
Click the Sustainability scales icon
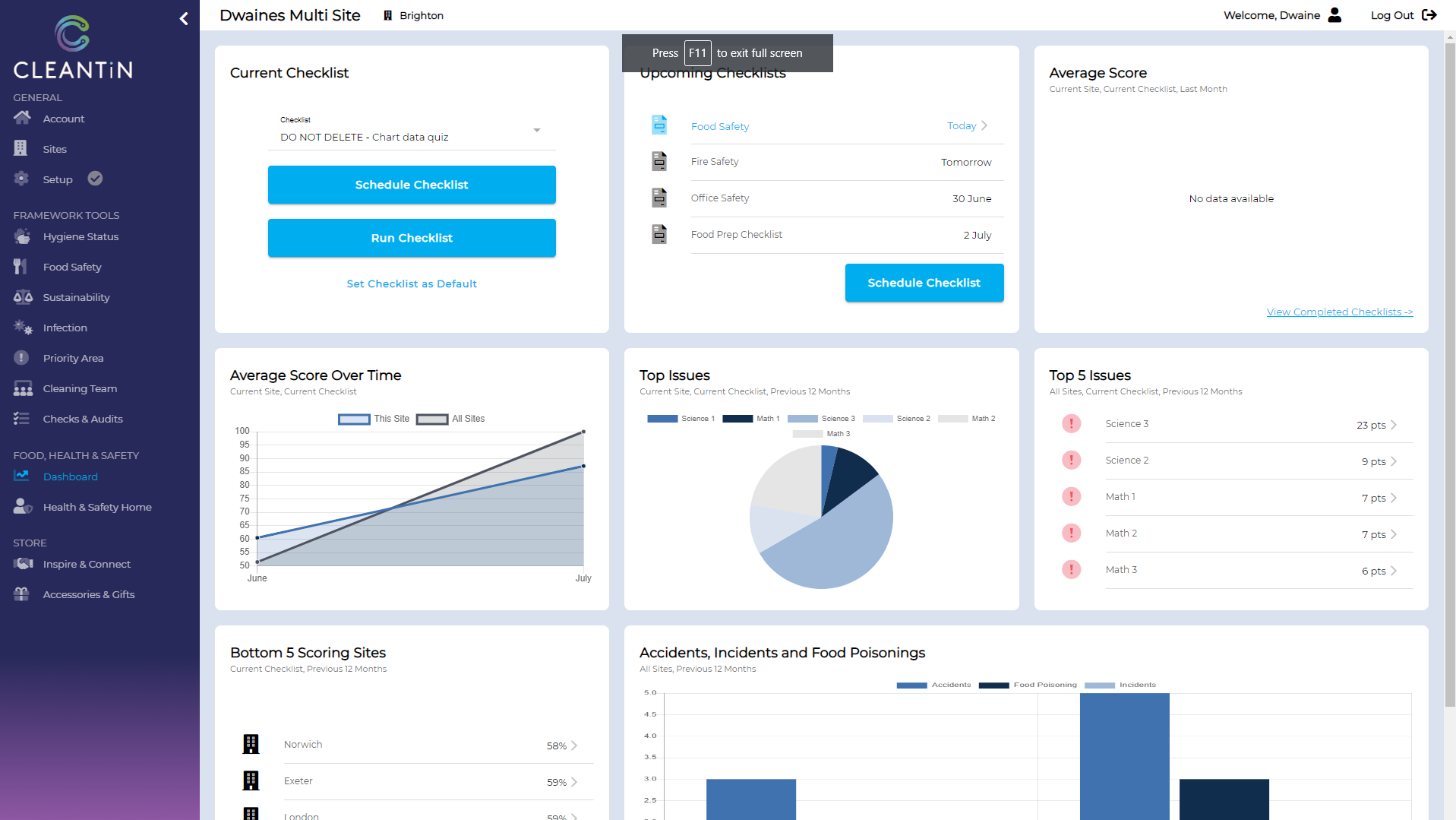pos(23,296)
